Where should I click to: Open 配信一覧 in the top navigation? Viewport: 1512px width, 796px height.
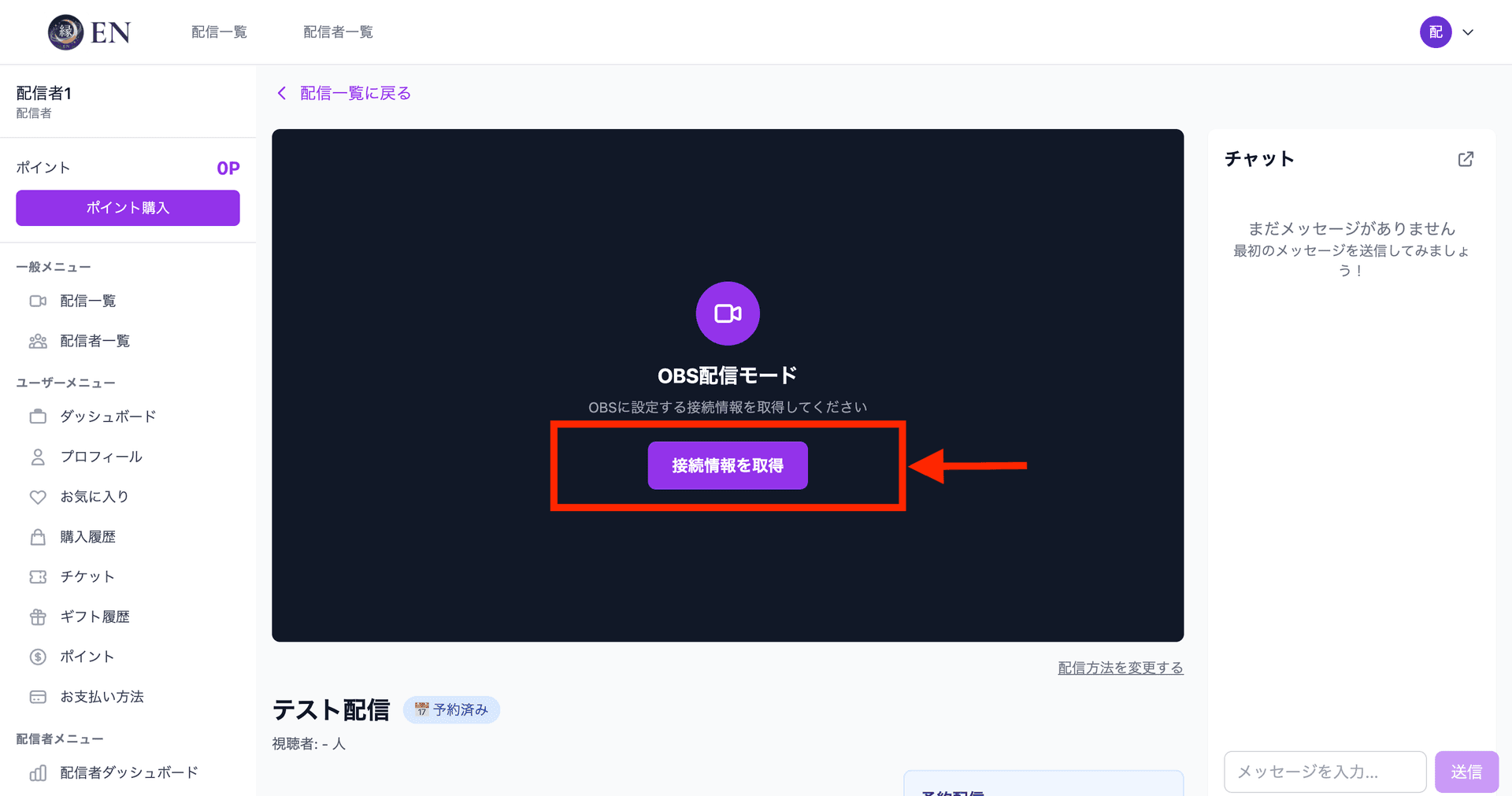pyautogui.click(x=219, y=32)
